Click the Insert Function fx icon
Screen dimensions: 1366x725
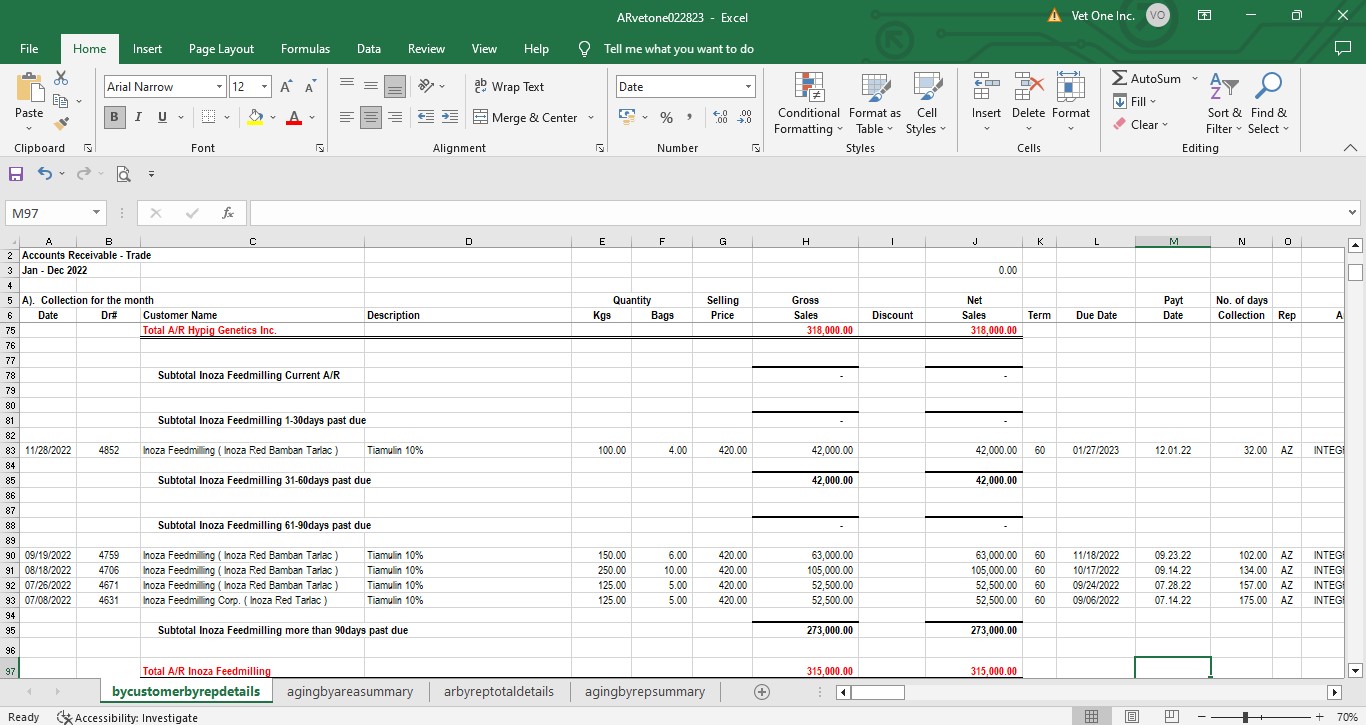pos(228,213)
